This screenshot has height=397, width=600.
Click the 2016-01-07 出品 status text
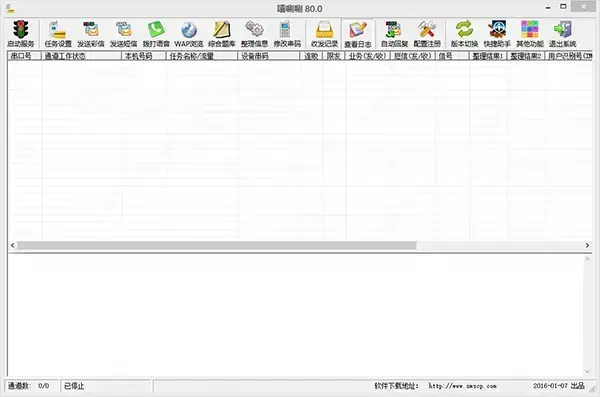559,386
